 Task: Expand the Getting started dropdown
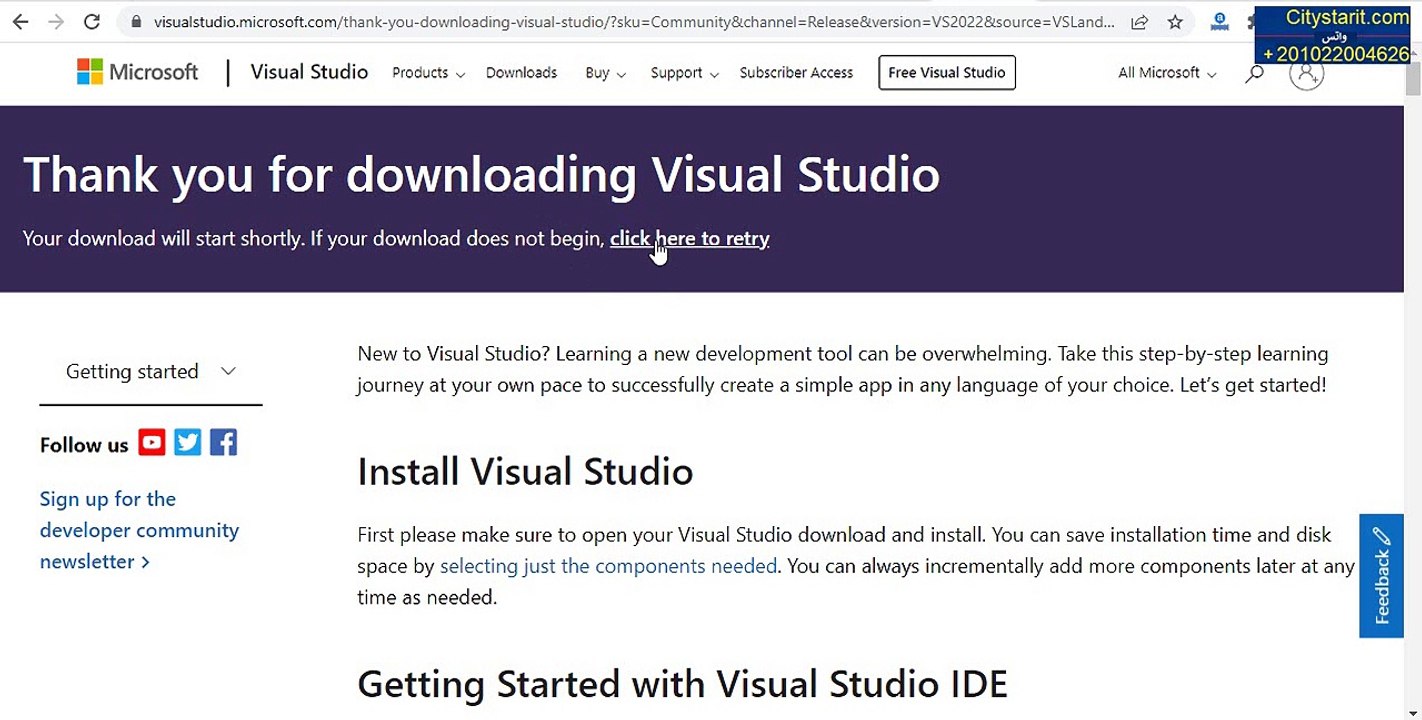(x=151, y=372)
